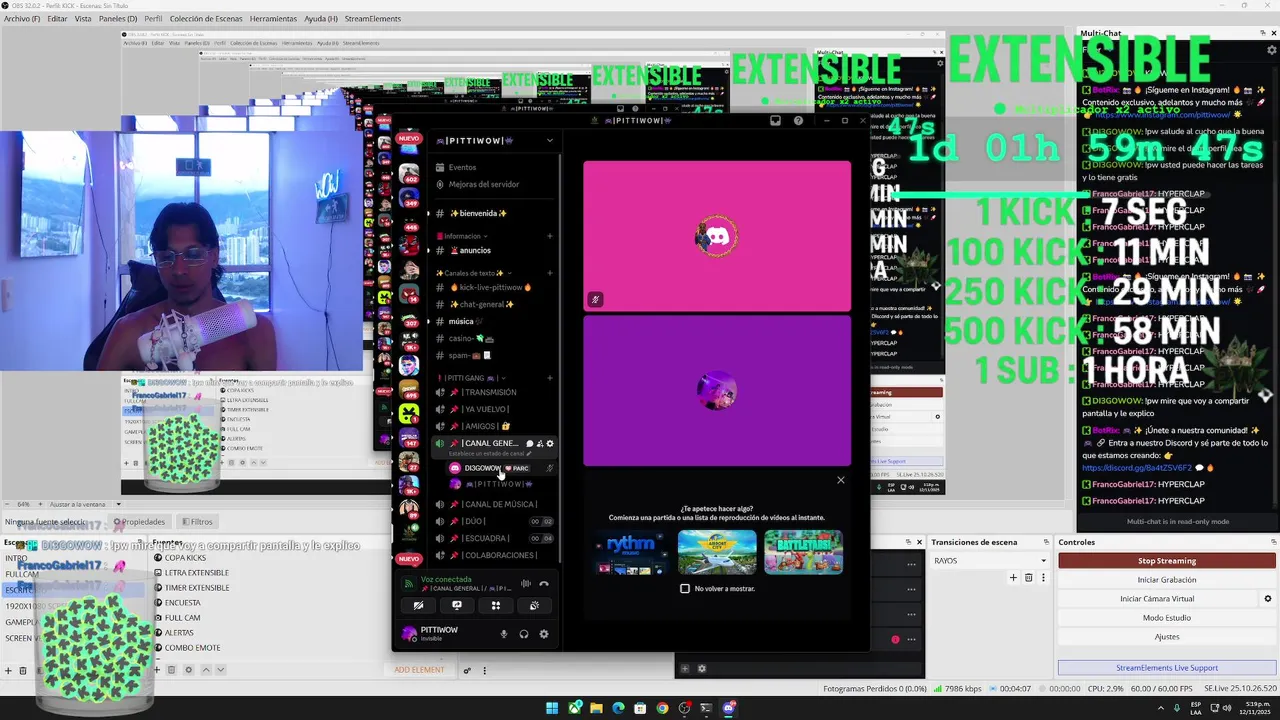
Task: Toggle Discord camera on or off
Action: (418, 605)
